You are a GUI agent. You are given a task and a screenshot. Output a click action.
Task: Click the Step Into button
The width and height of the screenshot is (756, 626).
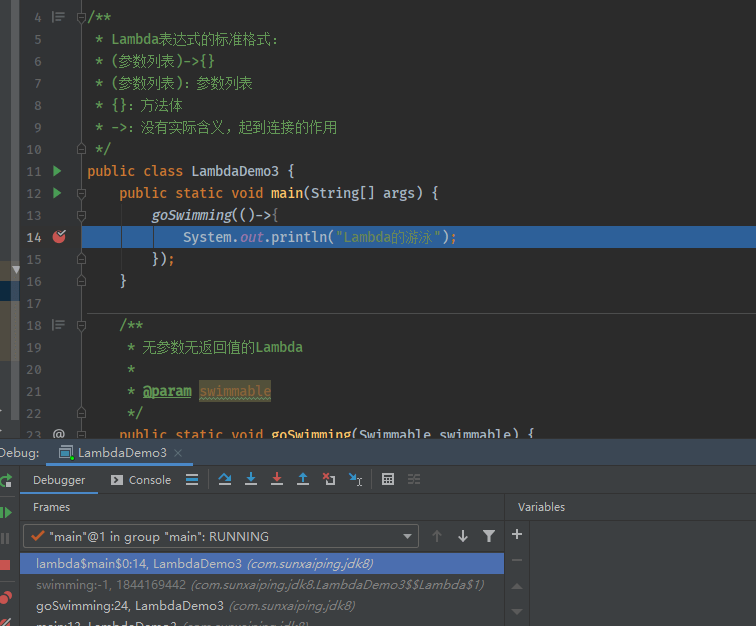tap(251, 479)
